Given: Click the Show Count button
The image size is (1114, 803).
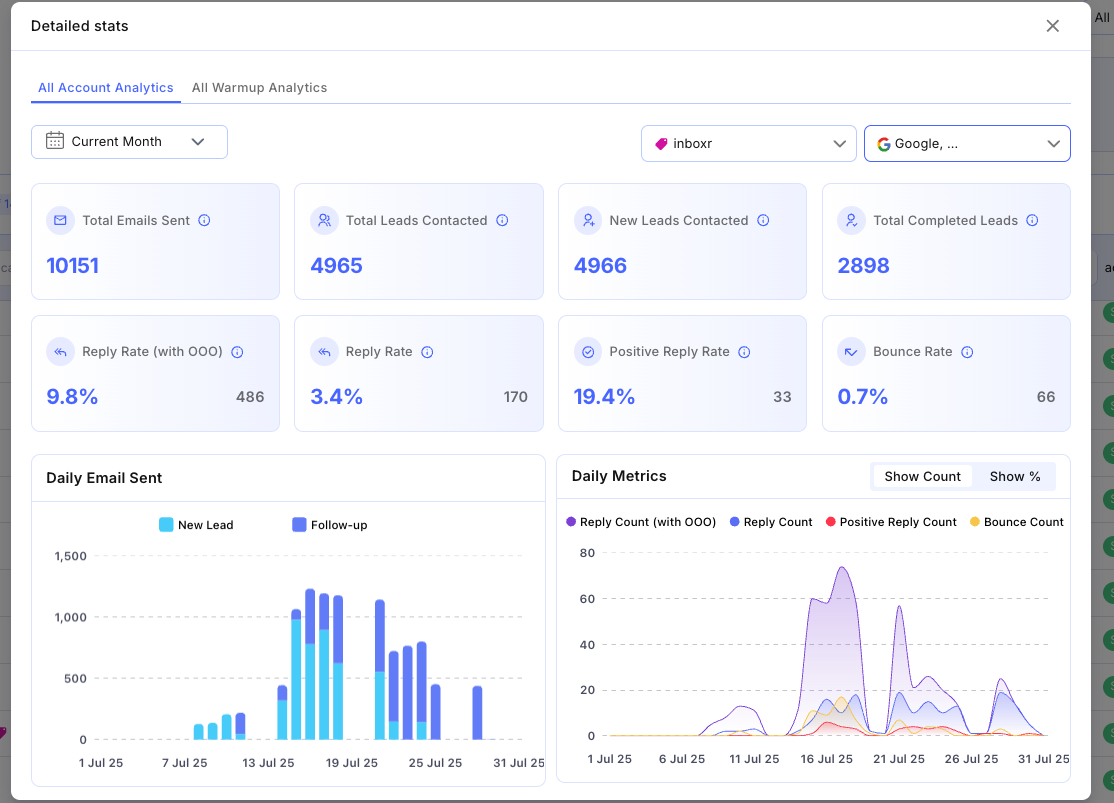Looking at the screenshot, I should point(922,477).
